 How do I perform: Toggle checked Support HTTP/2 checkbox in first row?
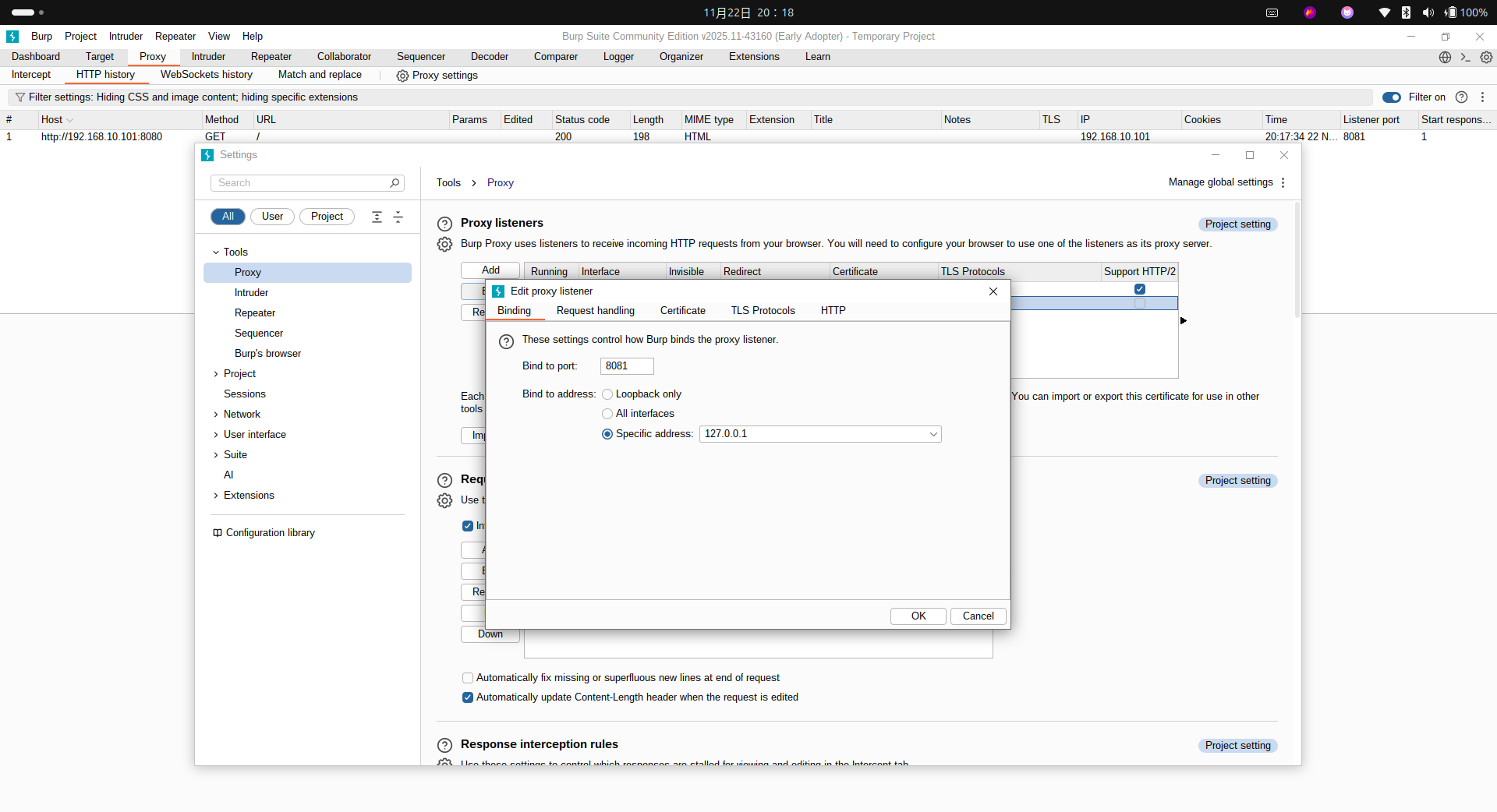[x=1140, y=289]
